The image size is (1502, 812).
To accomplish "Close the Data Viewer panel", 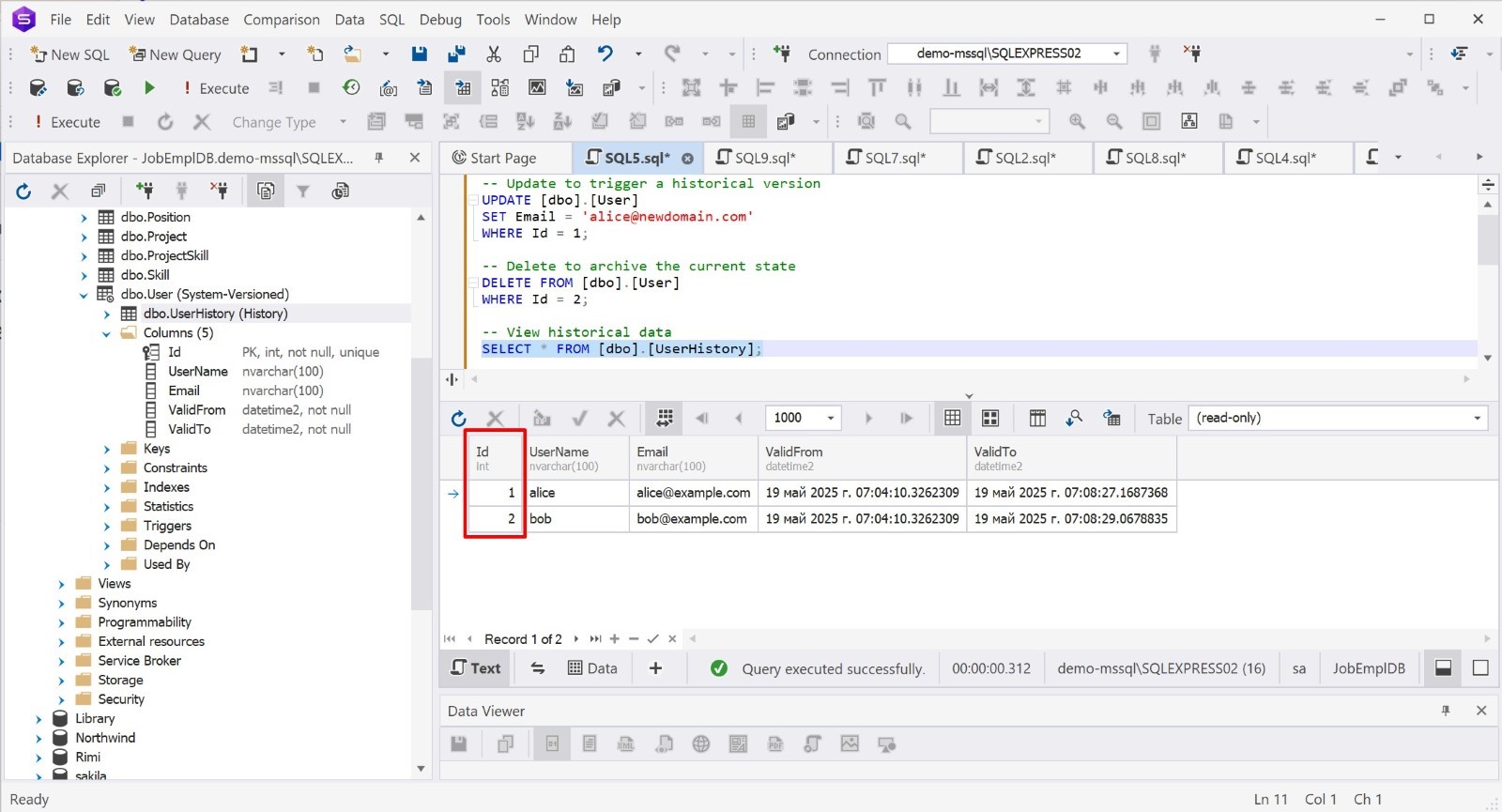I will pyautogui.click(x=1481, y=711).
